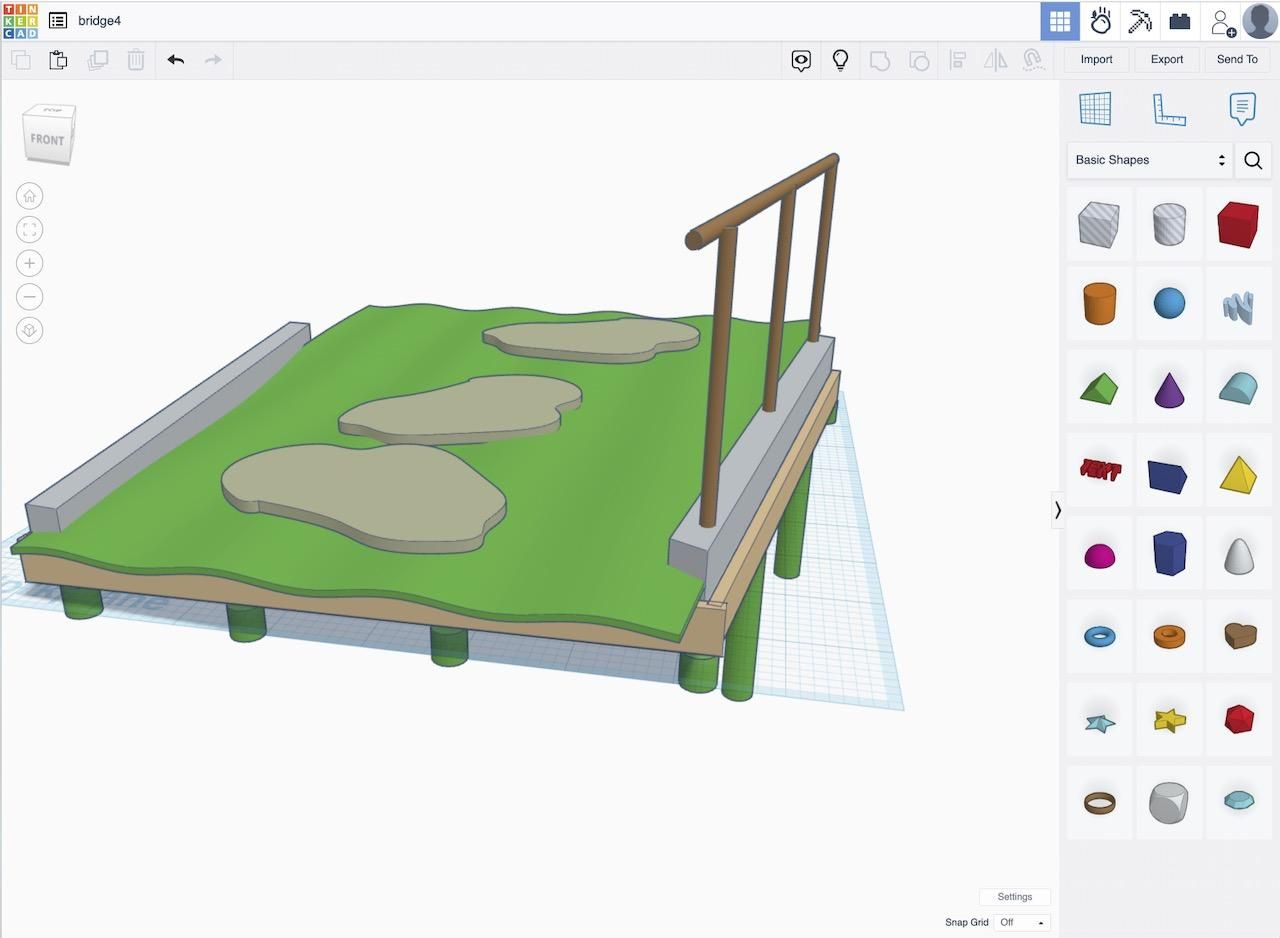Open the Basic Shapes dropdown
The image size is (1280, 938).
[x=1150, y=160]
